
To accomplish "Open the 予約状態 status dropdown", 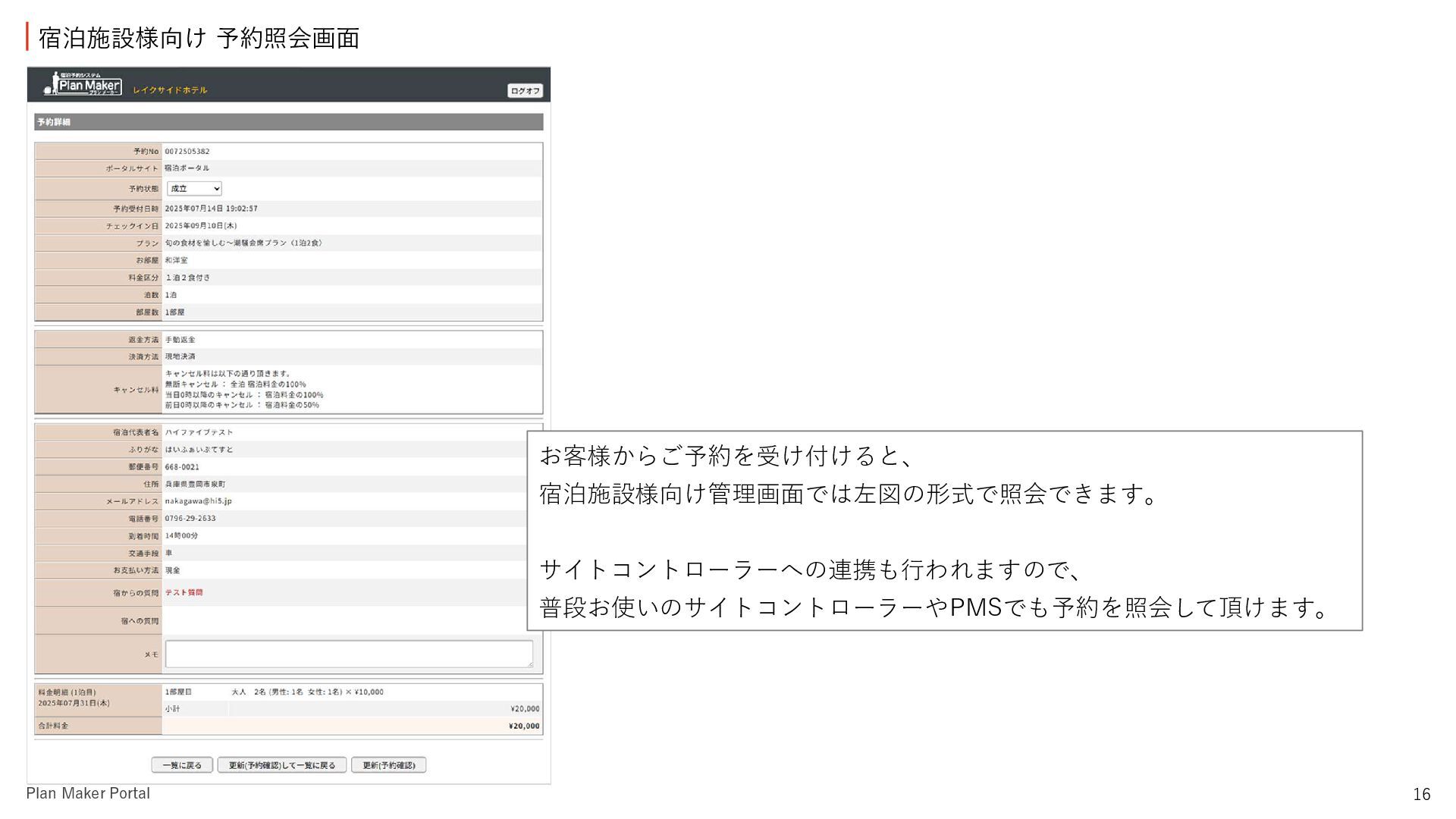I will [194, 189].
